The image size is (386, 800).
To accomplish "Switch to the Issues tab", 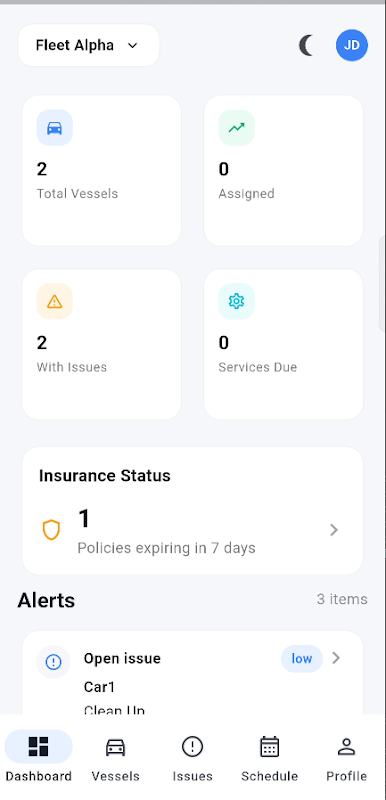I will (x=192, y=758).
